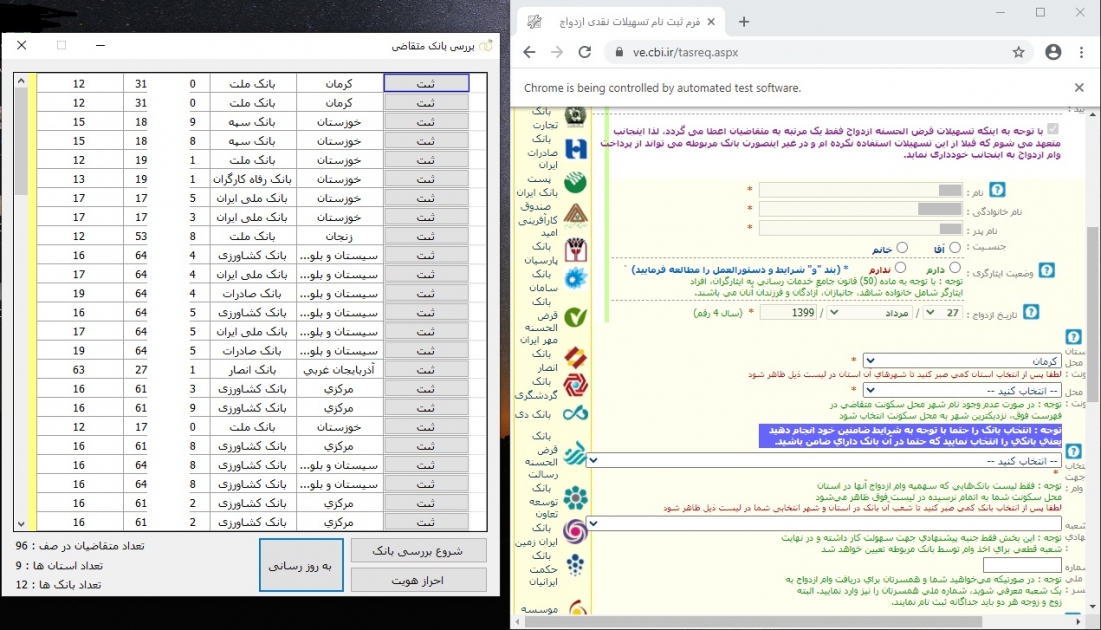Viewport: 1101px width, 630px height.
Task: Reload the ve.cbi.ir page
Action: point(584,52)
